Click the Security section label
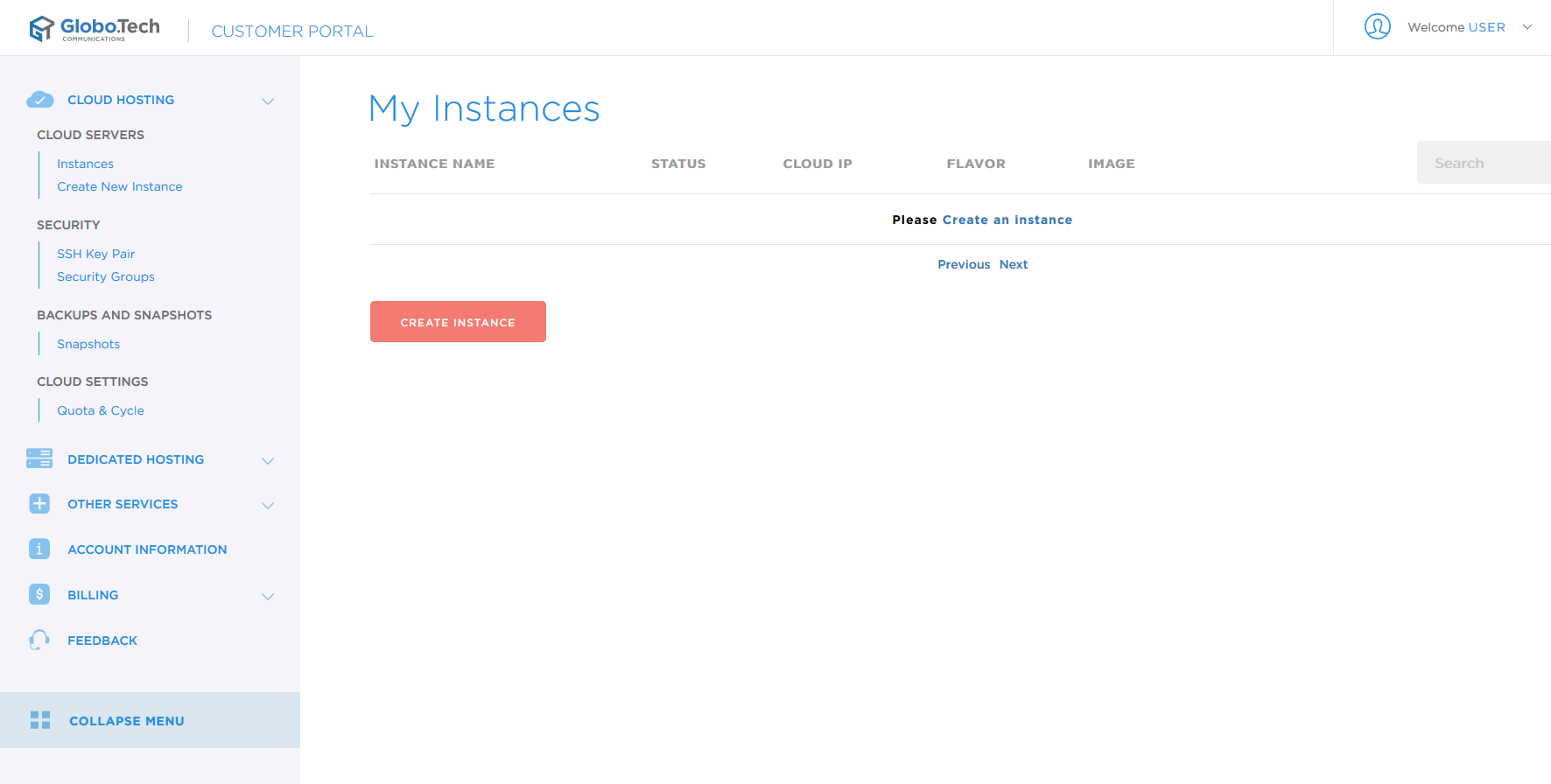Screen dimensions: 1551x784 (x=68, y=225)
